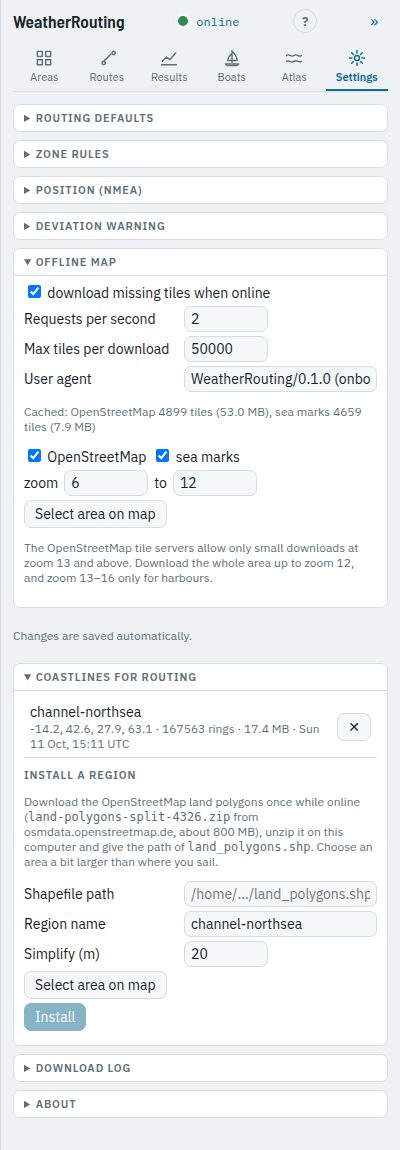Edit the maximum zoom field showing 12
Image resolution: width=400 pixels, height=1150 pixels.
click(214, 483)
